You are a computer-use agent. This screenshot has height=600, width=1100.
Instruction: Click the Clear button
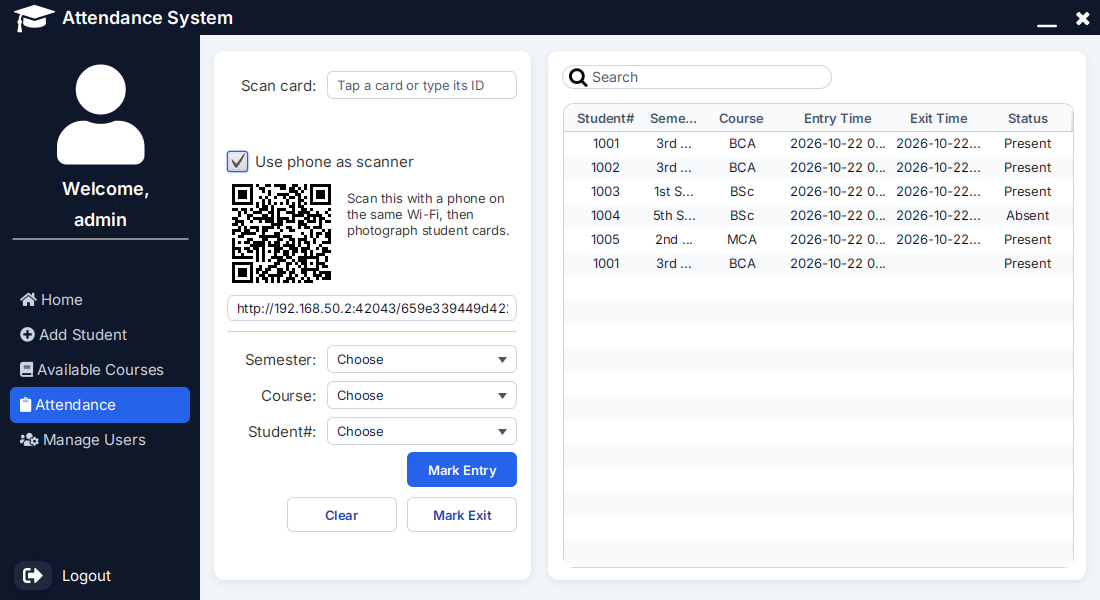tap(342, 514)
